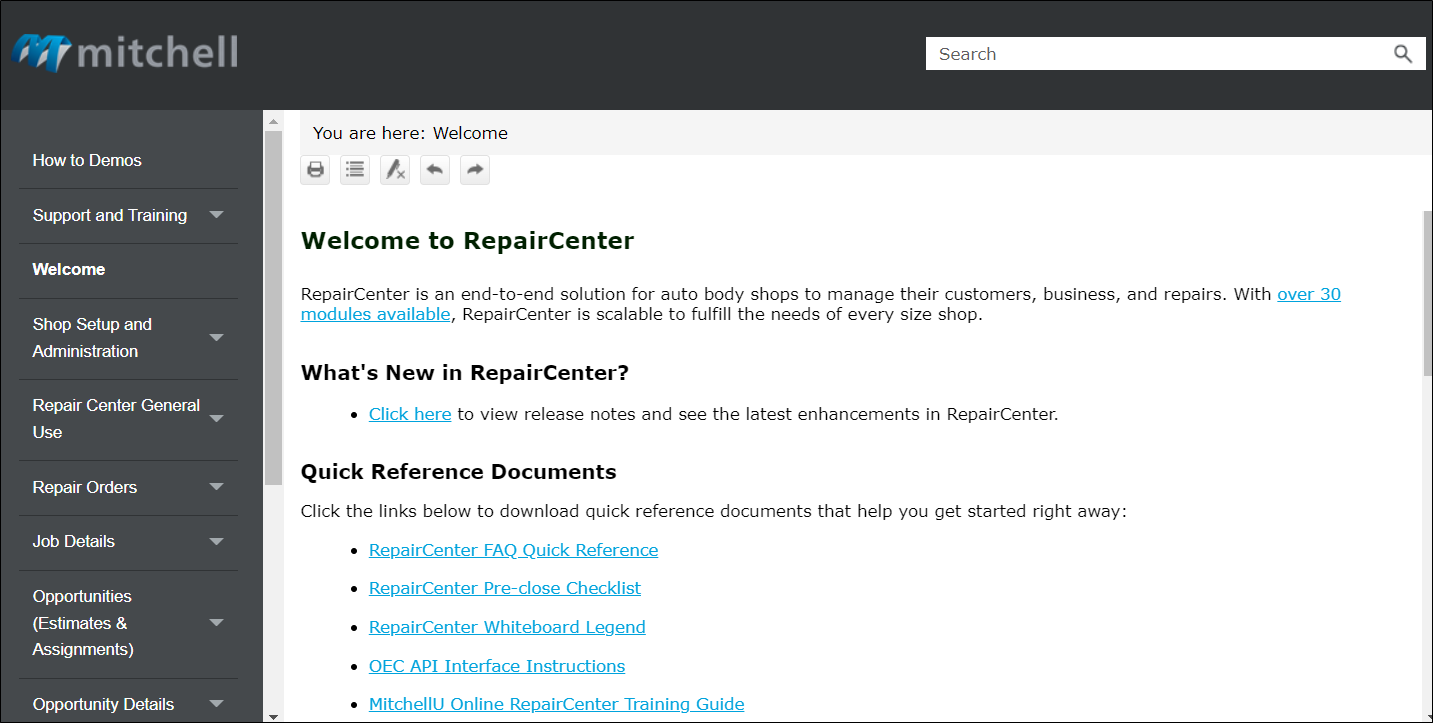Expand Support and Training arrow
Viewport: 1433px width, 723px height.
[x=217, y=215]
